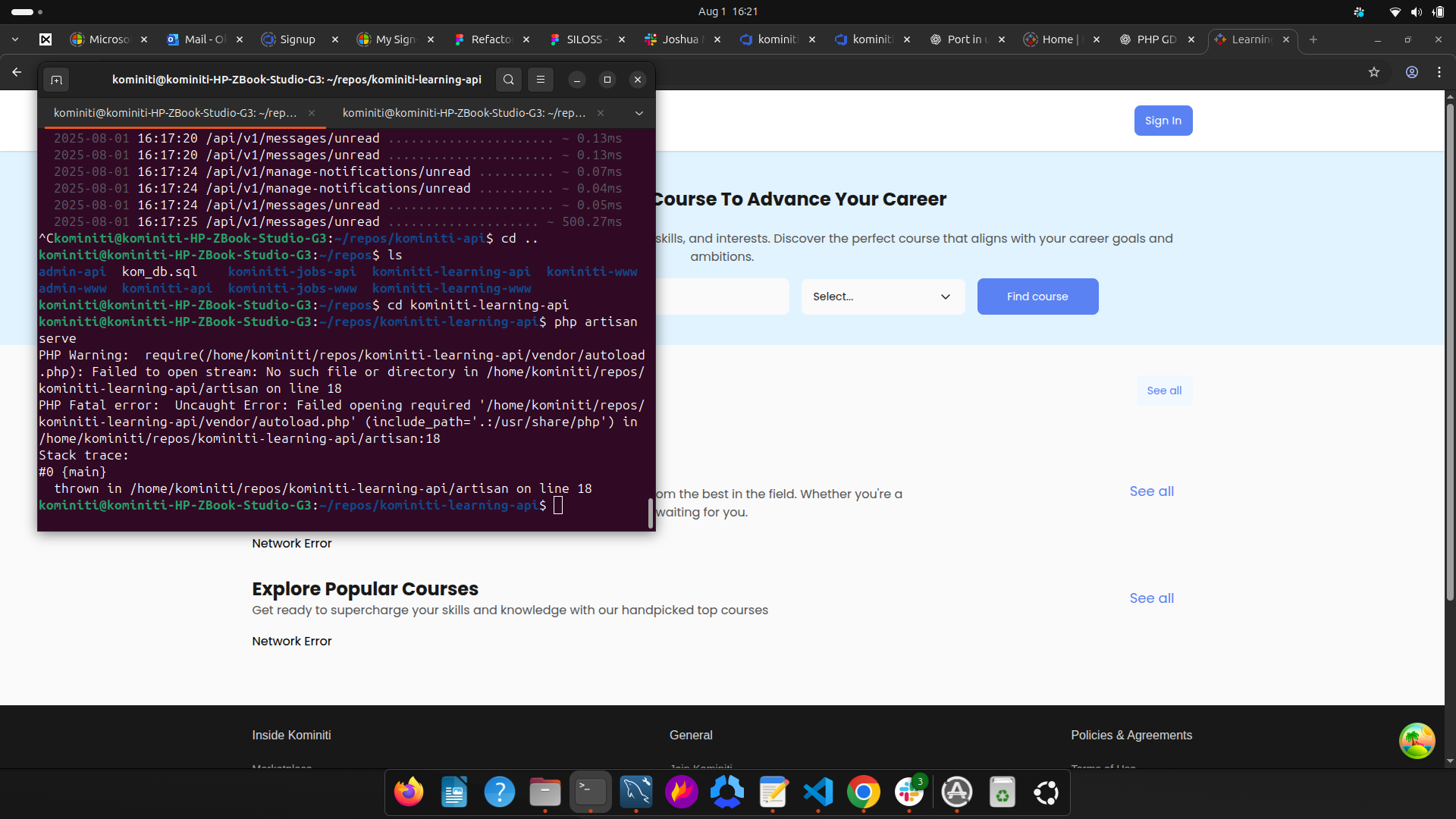Switch to the PHP GD browser tab
Screen dimensions: 1456x819
click(x=1156, y=39)
